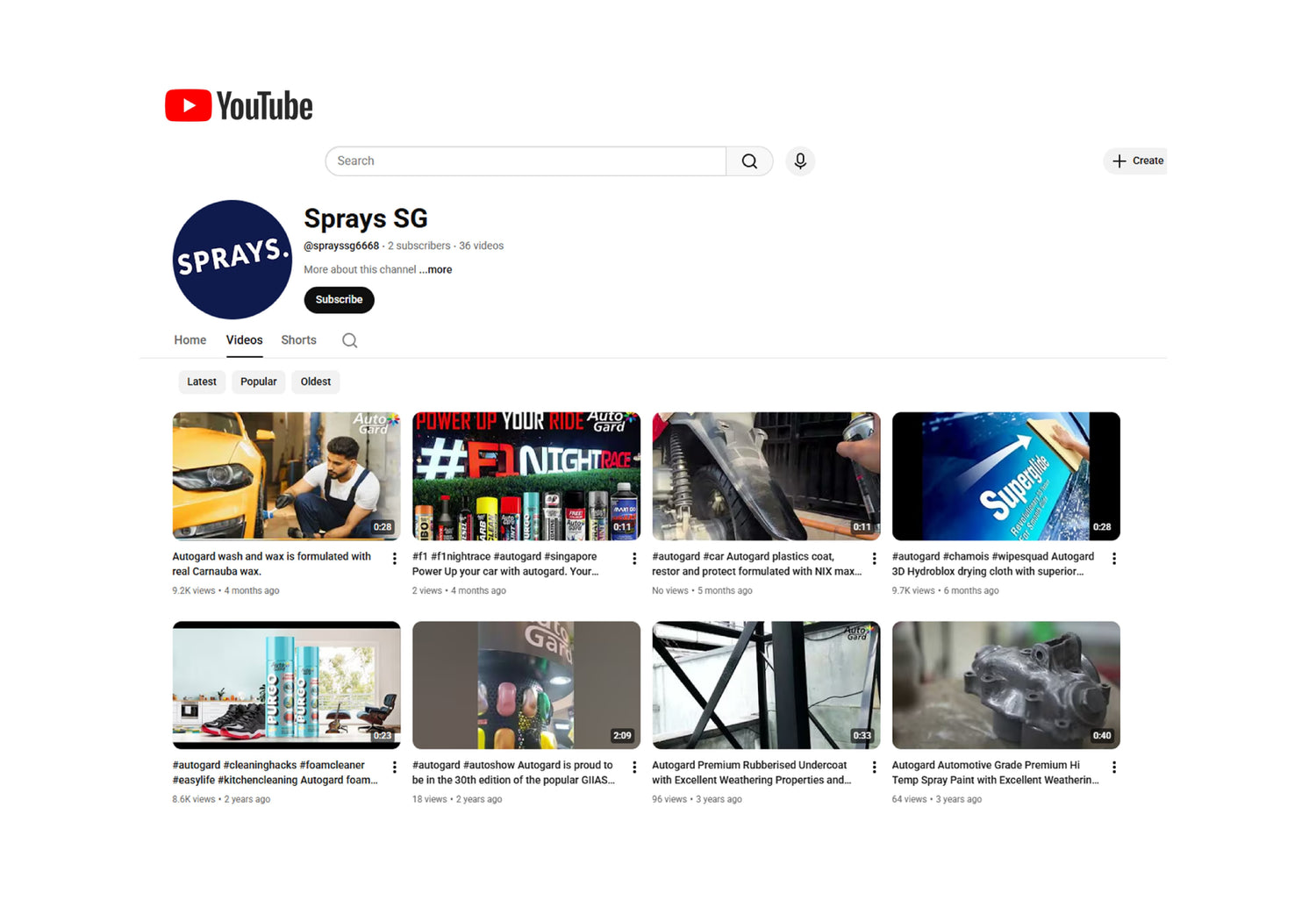Open options menu for F1 night race video
The image size is (1316, 921).
click(634, 559)
